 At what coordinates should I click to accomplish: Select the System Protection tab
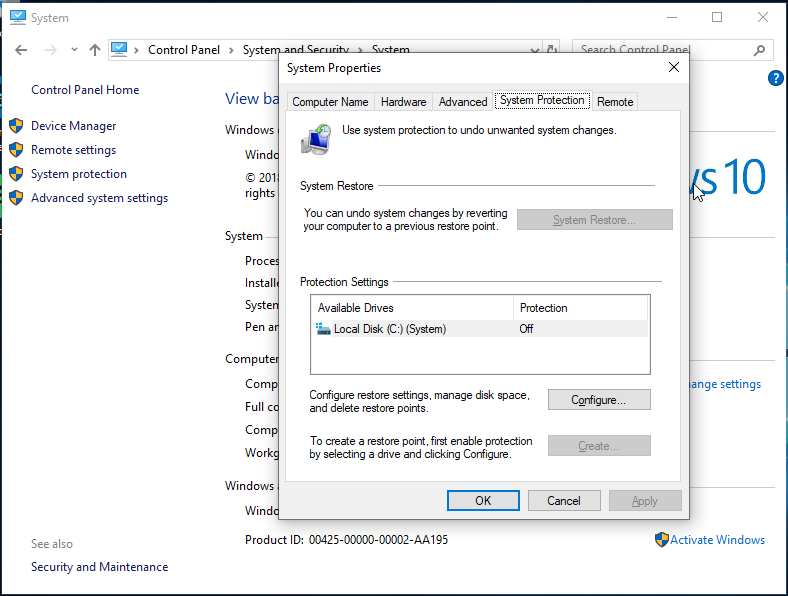coord(542,101)
